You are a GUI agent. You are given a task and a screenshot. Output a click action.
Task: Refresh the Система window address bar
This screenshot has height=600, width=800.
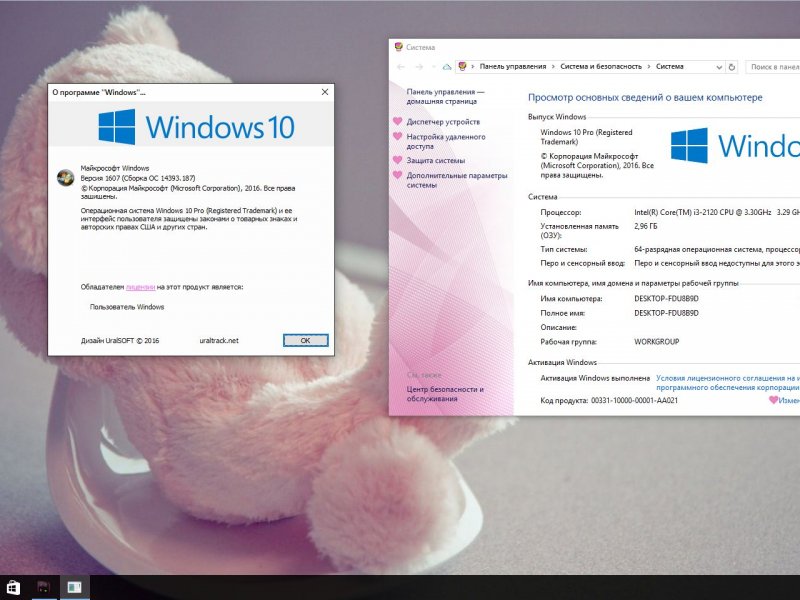pos(732,67)
